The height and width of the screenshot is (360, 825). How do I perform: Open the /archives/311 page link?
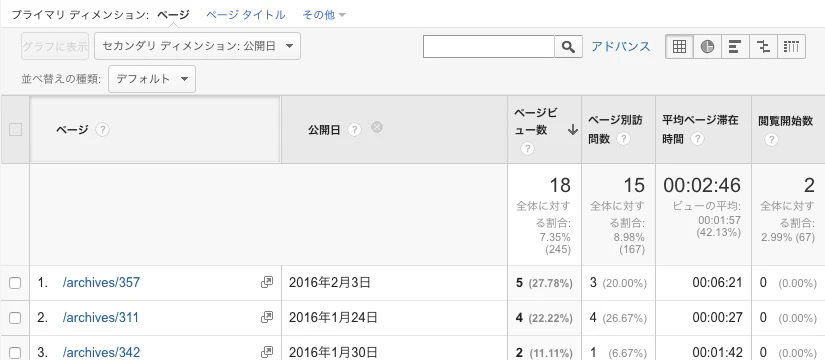[100, 317]
